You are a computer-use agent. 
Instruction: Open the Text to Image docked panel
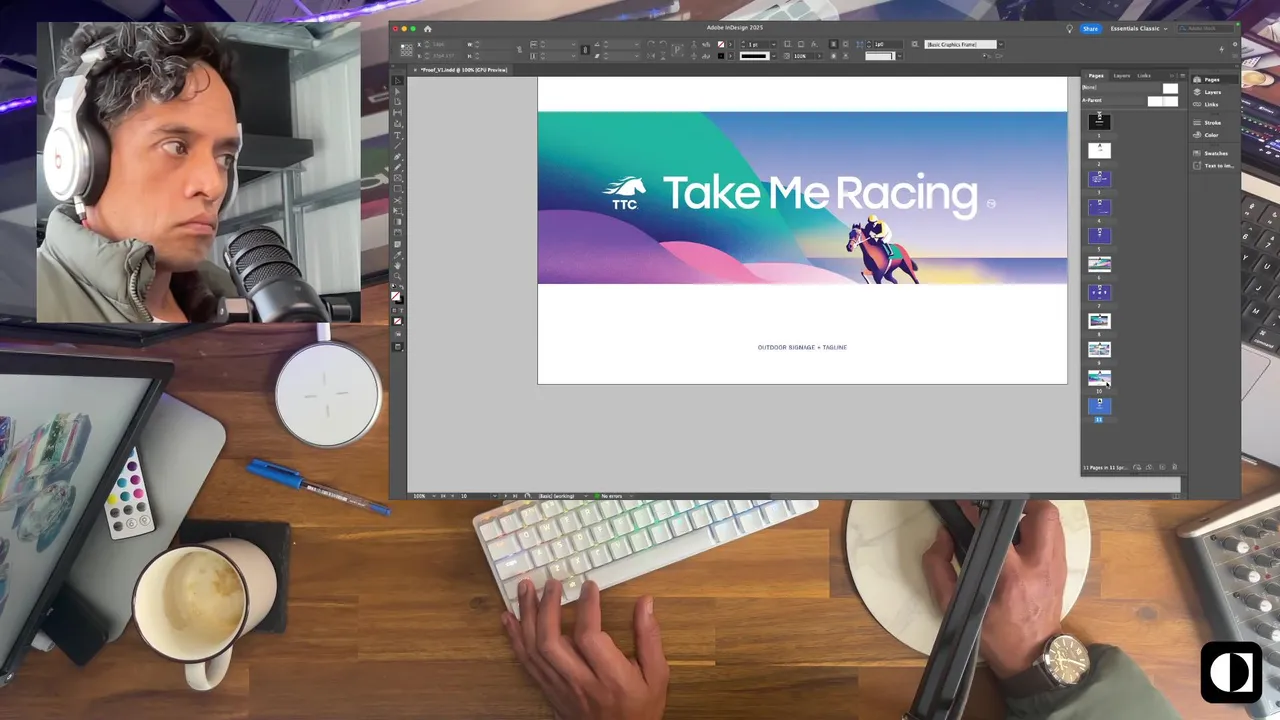click(x=1213, y=166)
